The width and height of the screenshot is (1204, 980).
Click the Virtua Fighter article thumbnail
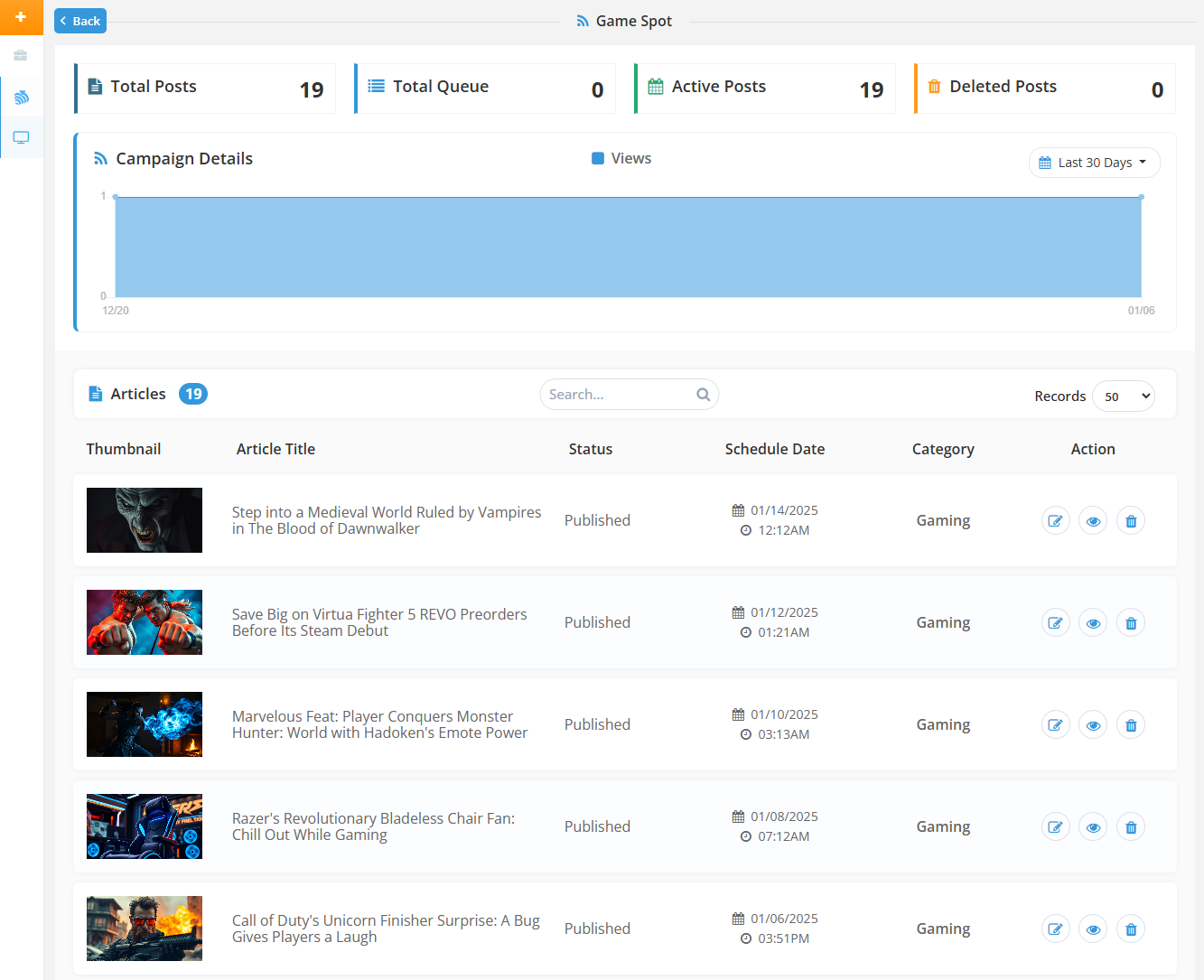coord(145,622)
